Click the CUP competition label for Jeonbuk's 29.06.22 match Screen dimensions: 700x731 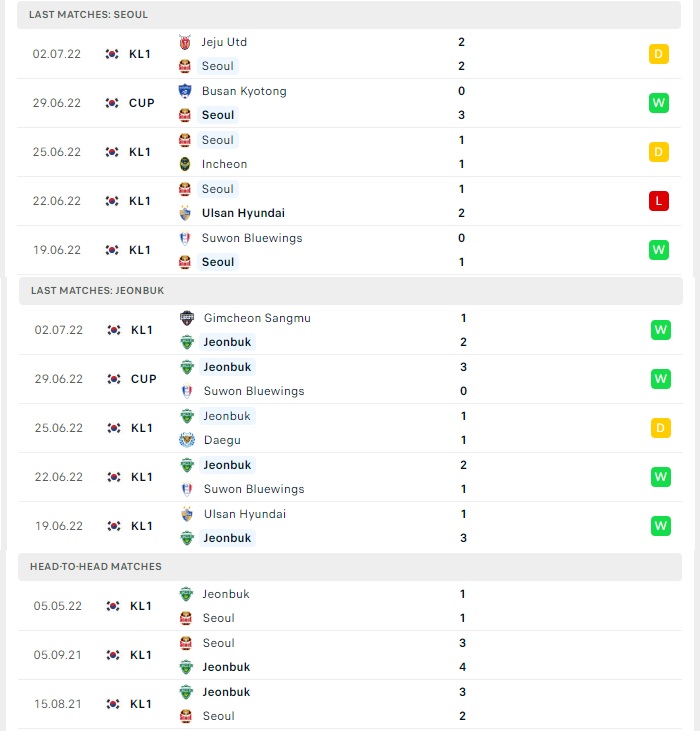click(144, 379)
